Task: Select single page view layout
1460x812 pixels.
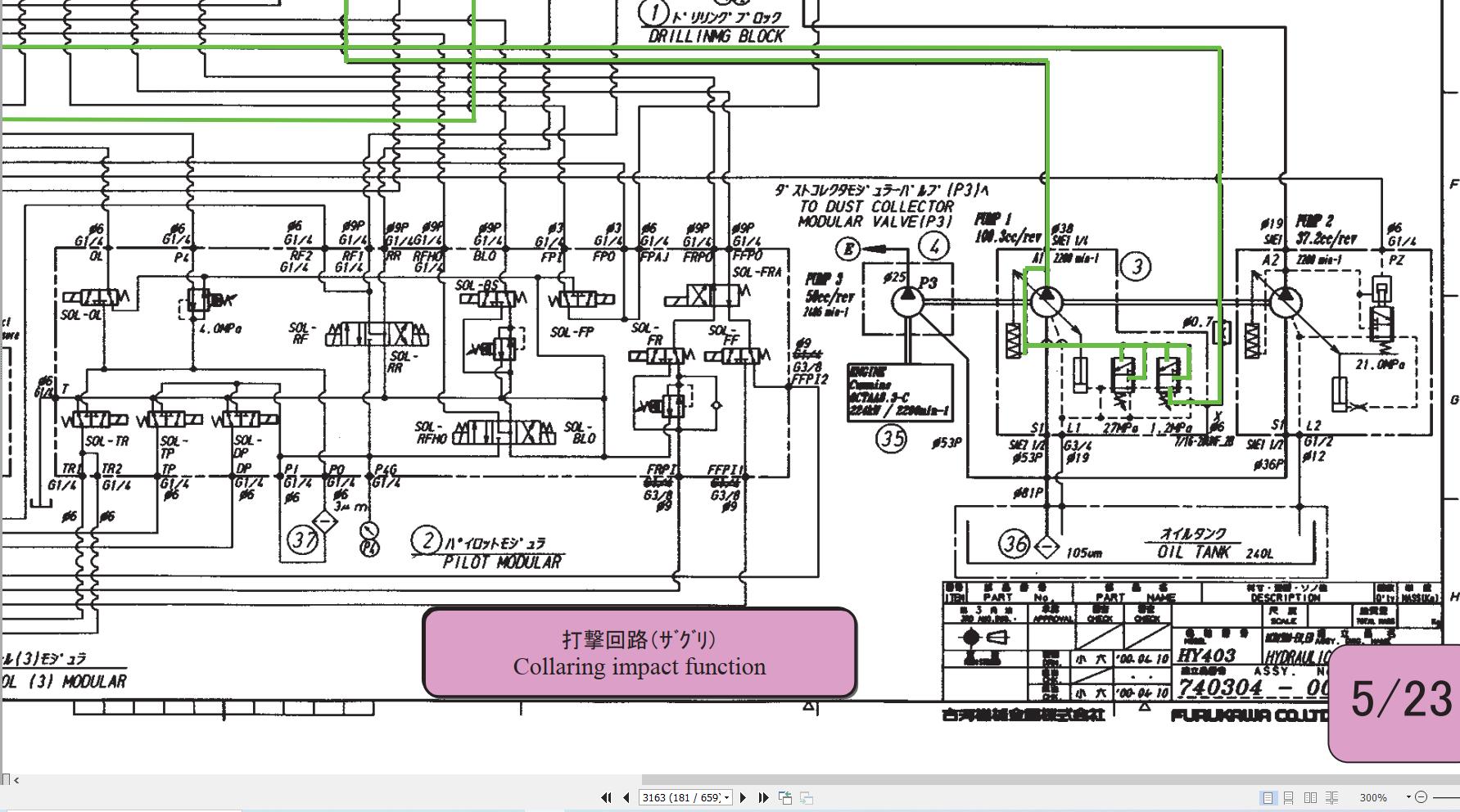Action: (1268, 797)
